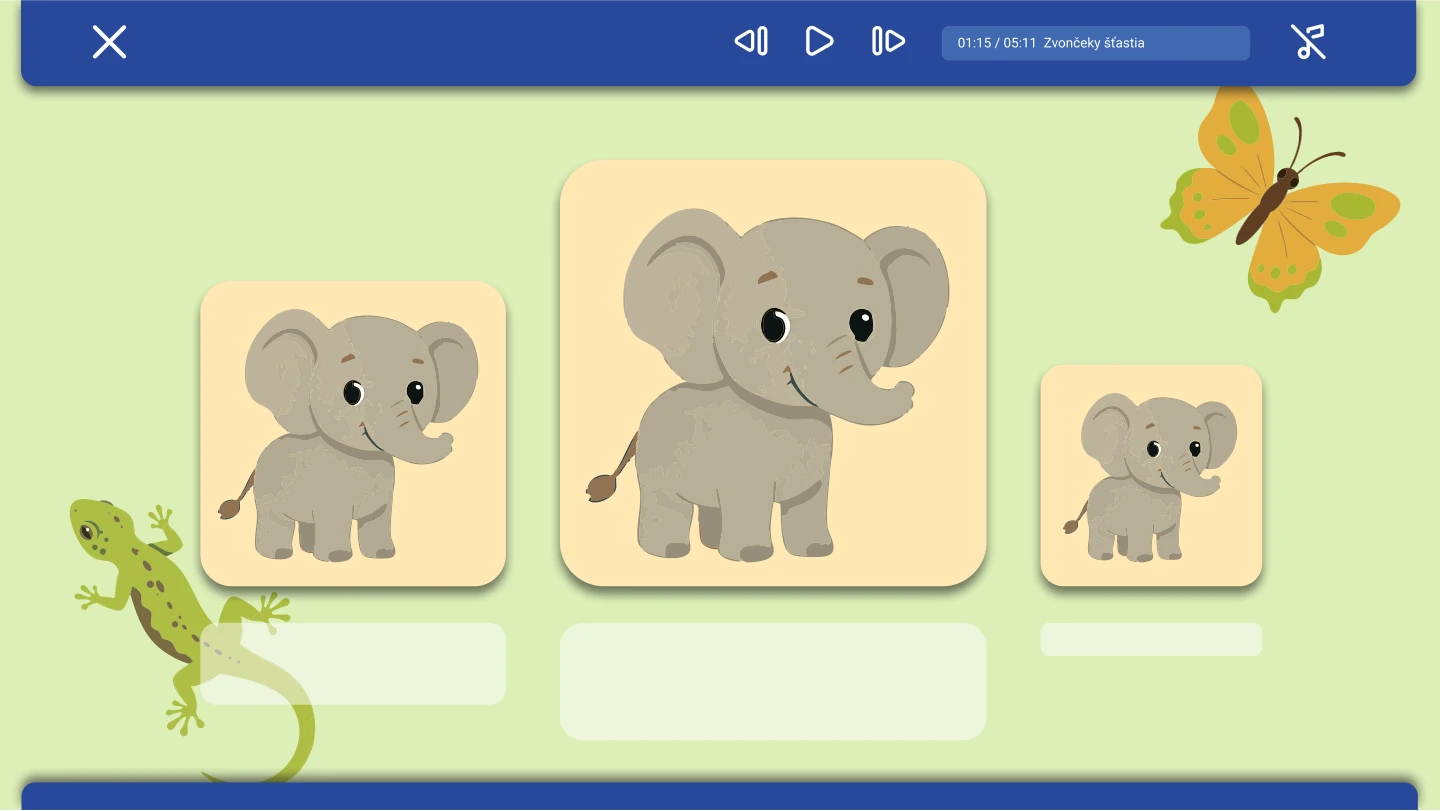1440x811 pixels.
Task: Tap the green lizard's head
Action: pyautogui.click(x=97, y=525)
